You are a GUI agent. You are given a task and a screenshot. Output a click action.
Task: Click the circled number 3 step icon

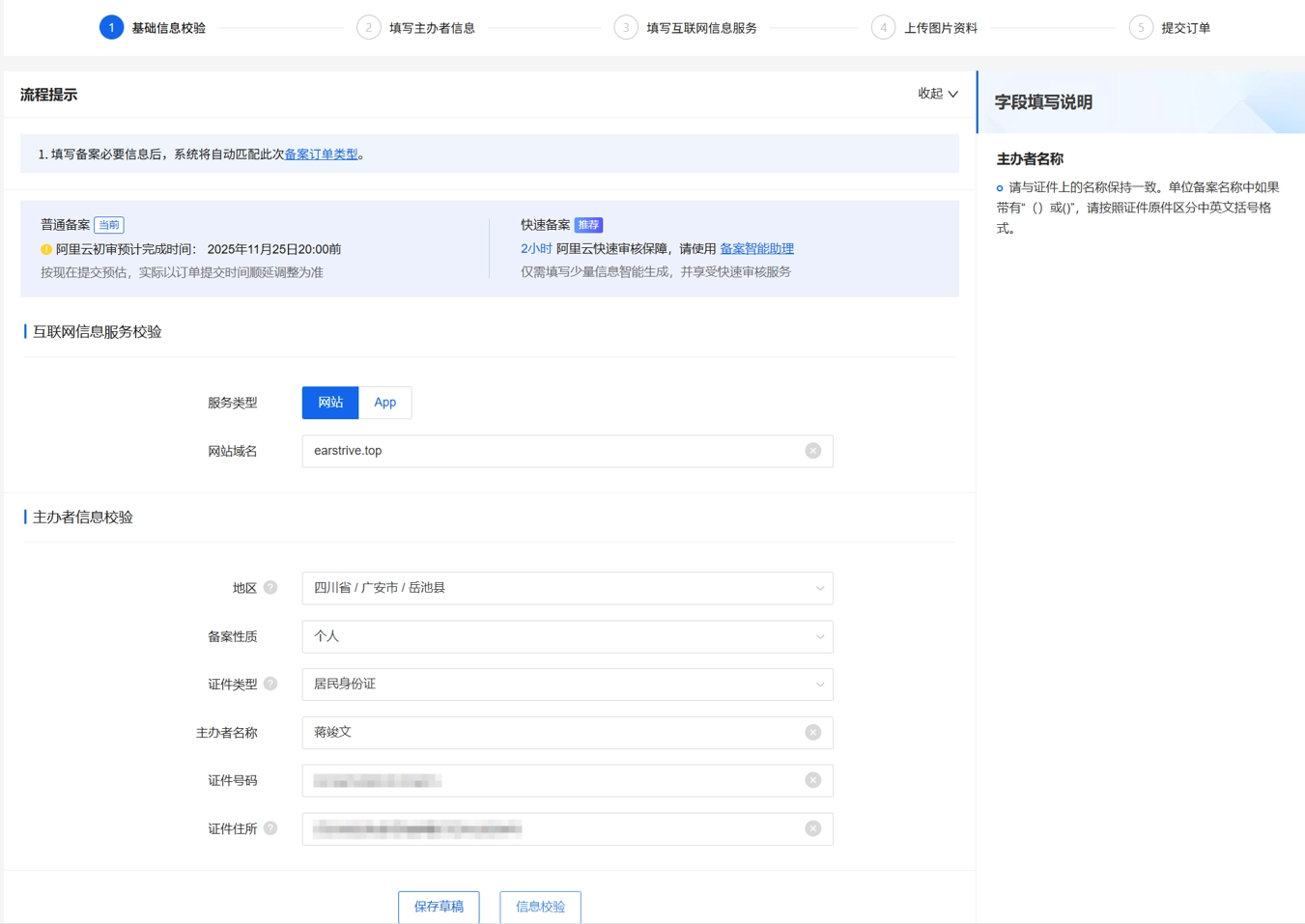(x=625, y=27)
